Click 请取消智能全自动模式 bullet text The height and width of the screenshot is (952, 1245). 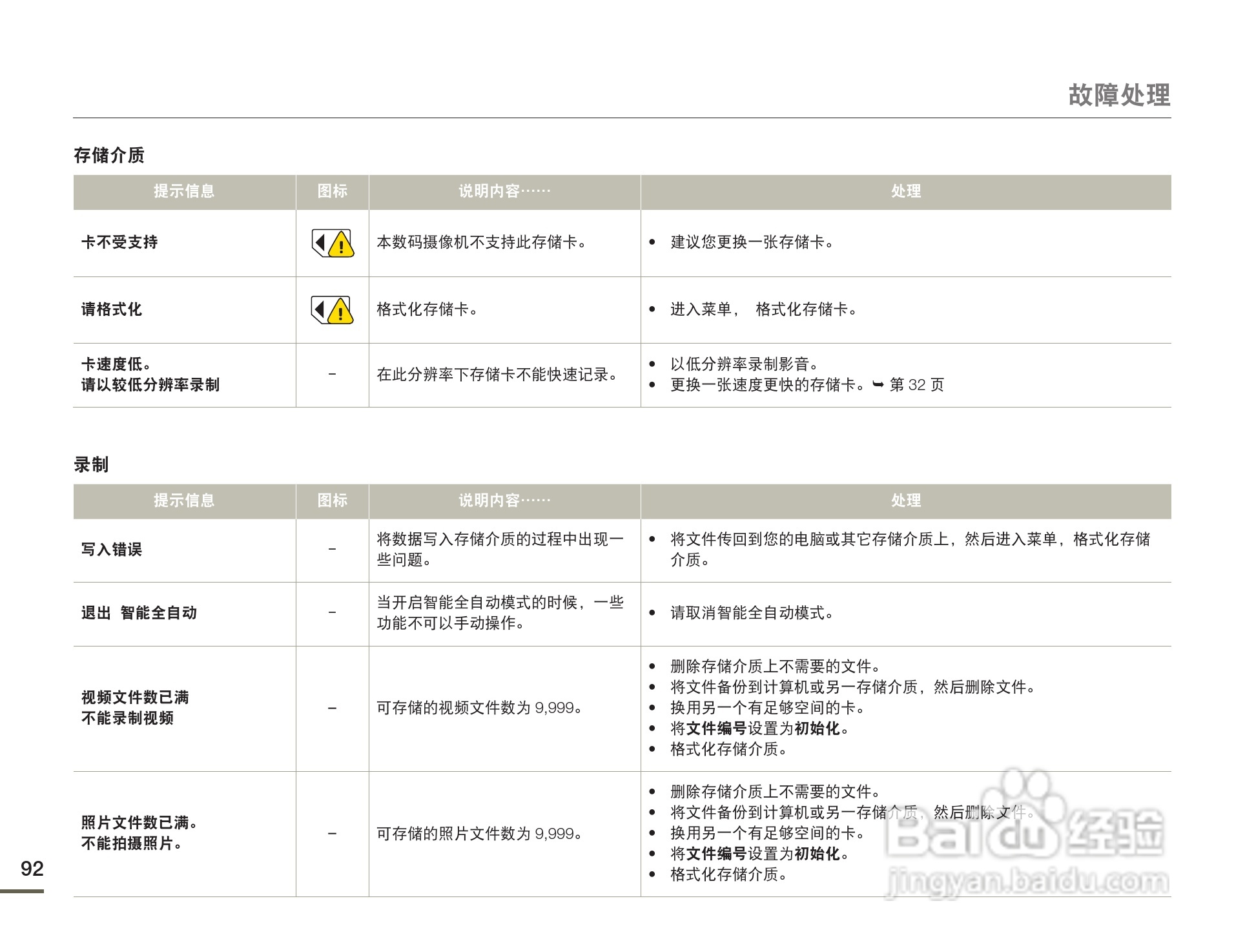point(752,613)
